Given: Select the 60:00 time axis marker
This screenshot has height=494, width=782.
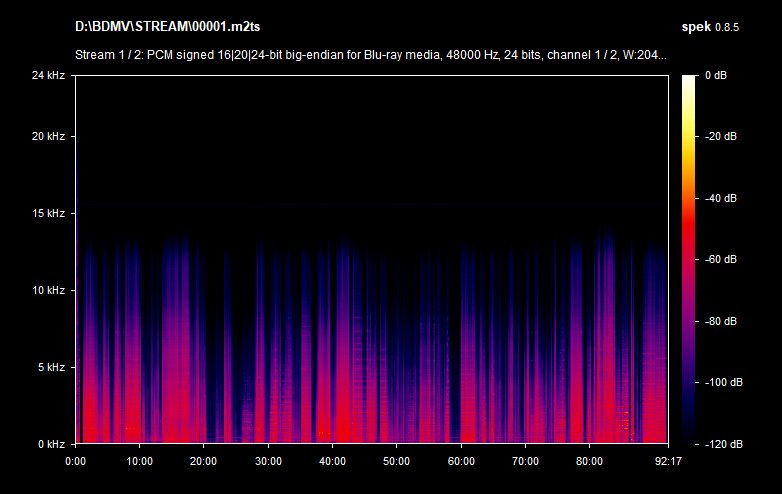Looking at the screenshot, I should [460, 461].
